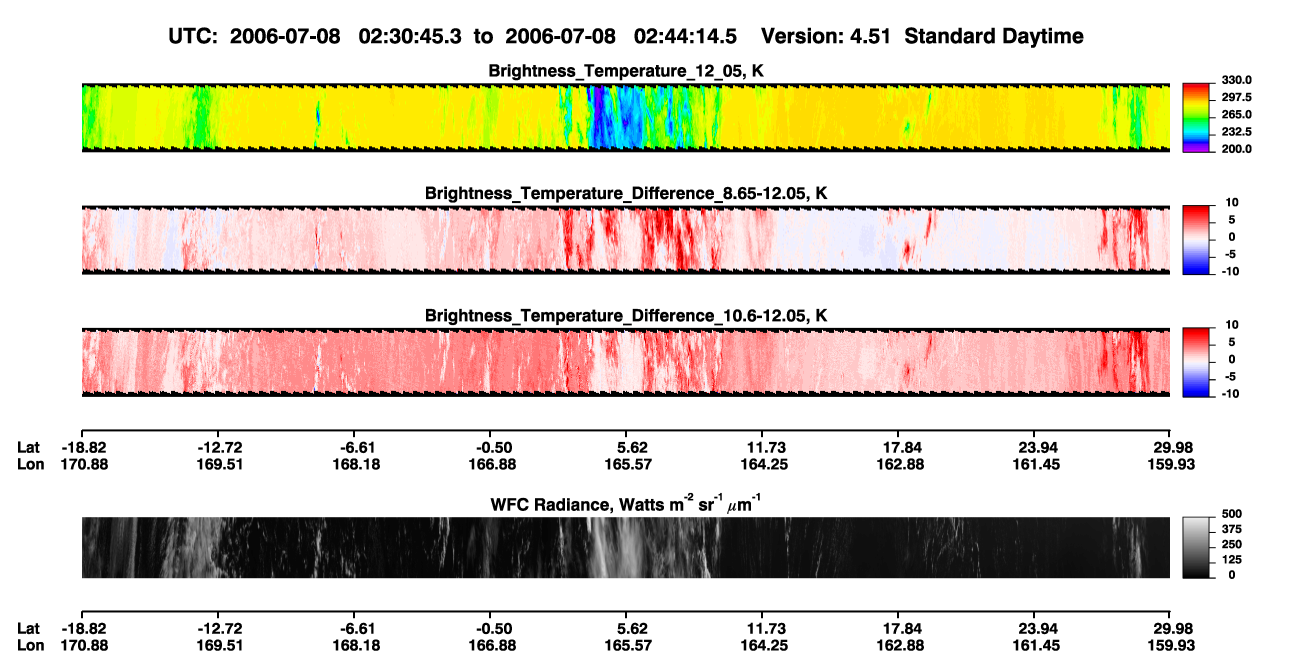Click longitude 170.88 under the 10.6-12.05 panel

click(x=84, y=464)
